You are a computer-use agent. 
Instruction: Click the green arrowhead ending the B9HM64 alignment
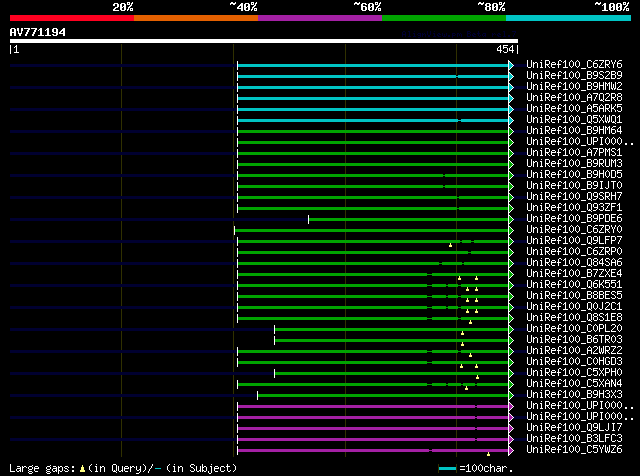pos(511,131)
